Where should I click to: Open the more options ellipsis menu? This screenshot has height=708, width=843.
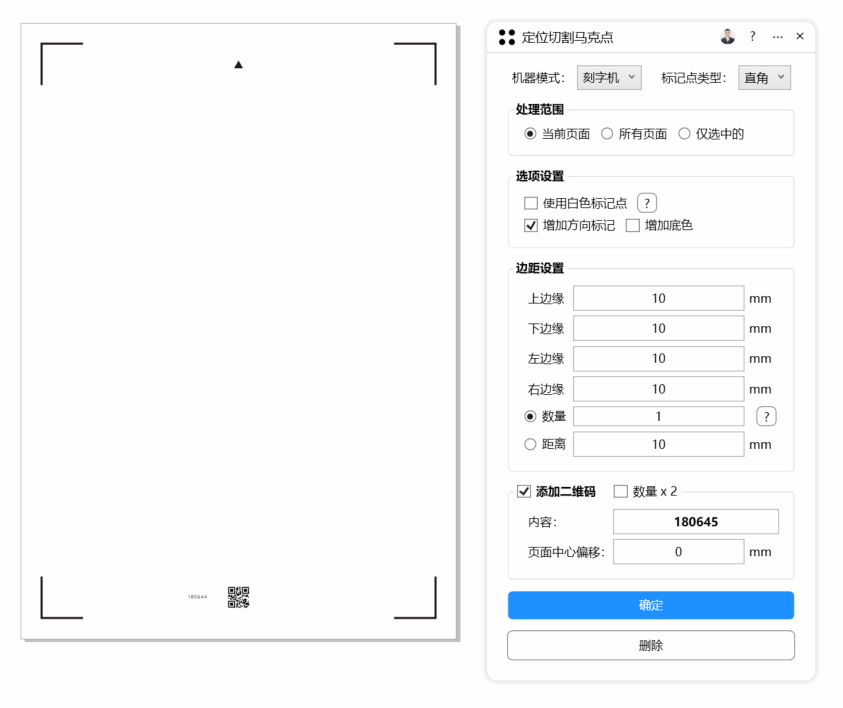point(778,36)
